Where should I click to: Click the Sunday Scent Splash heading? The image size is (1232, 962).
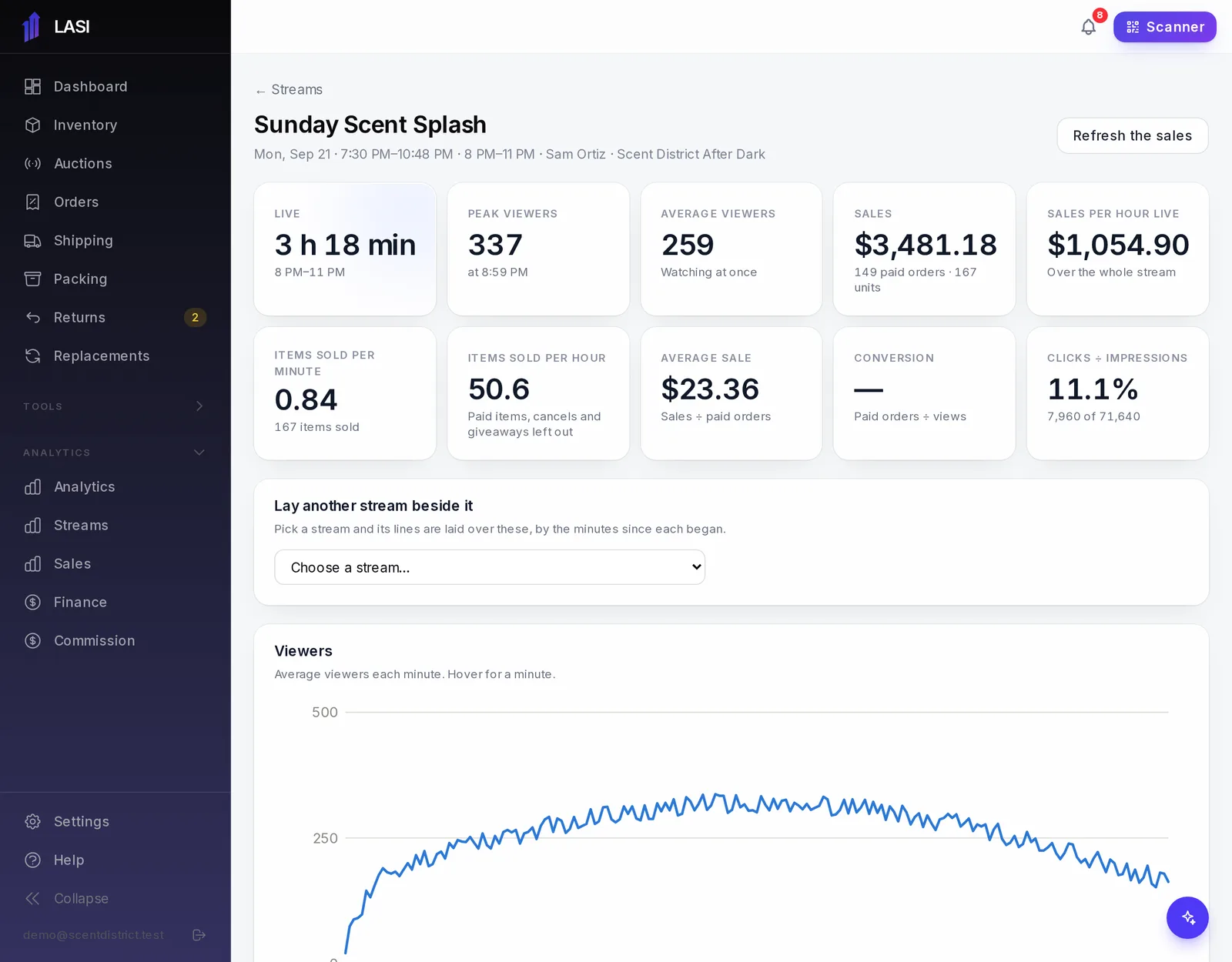(x=370, y=125)
